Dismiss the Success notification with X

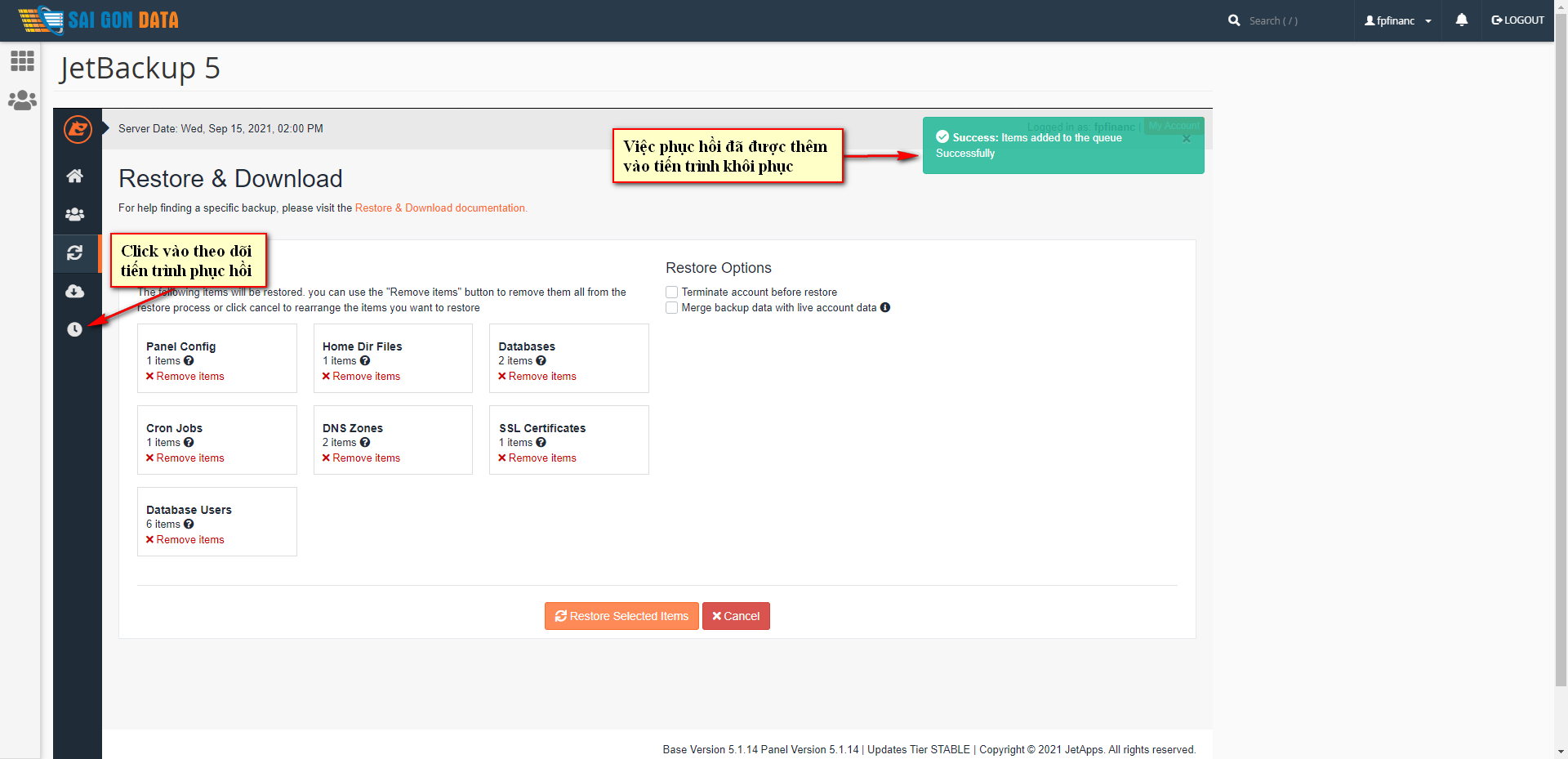click(x=1187, y=139)
